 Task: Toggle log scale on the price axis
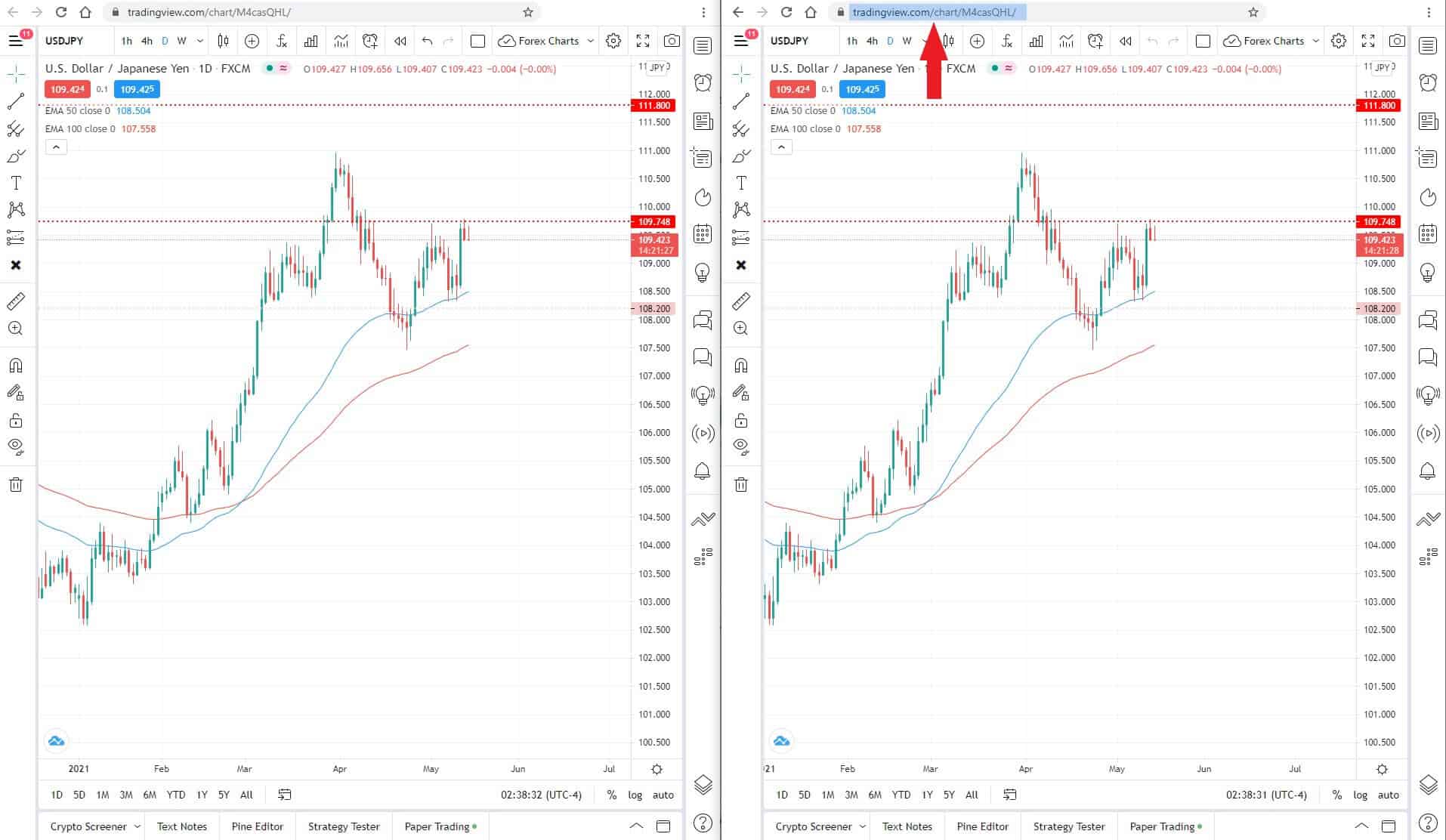click(x=635, y=795)
